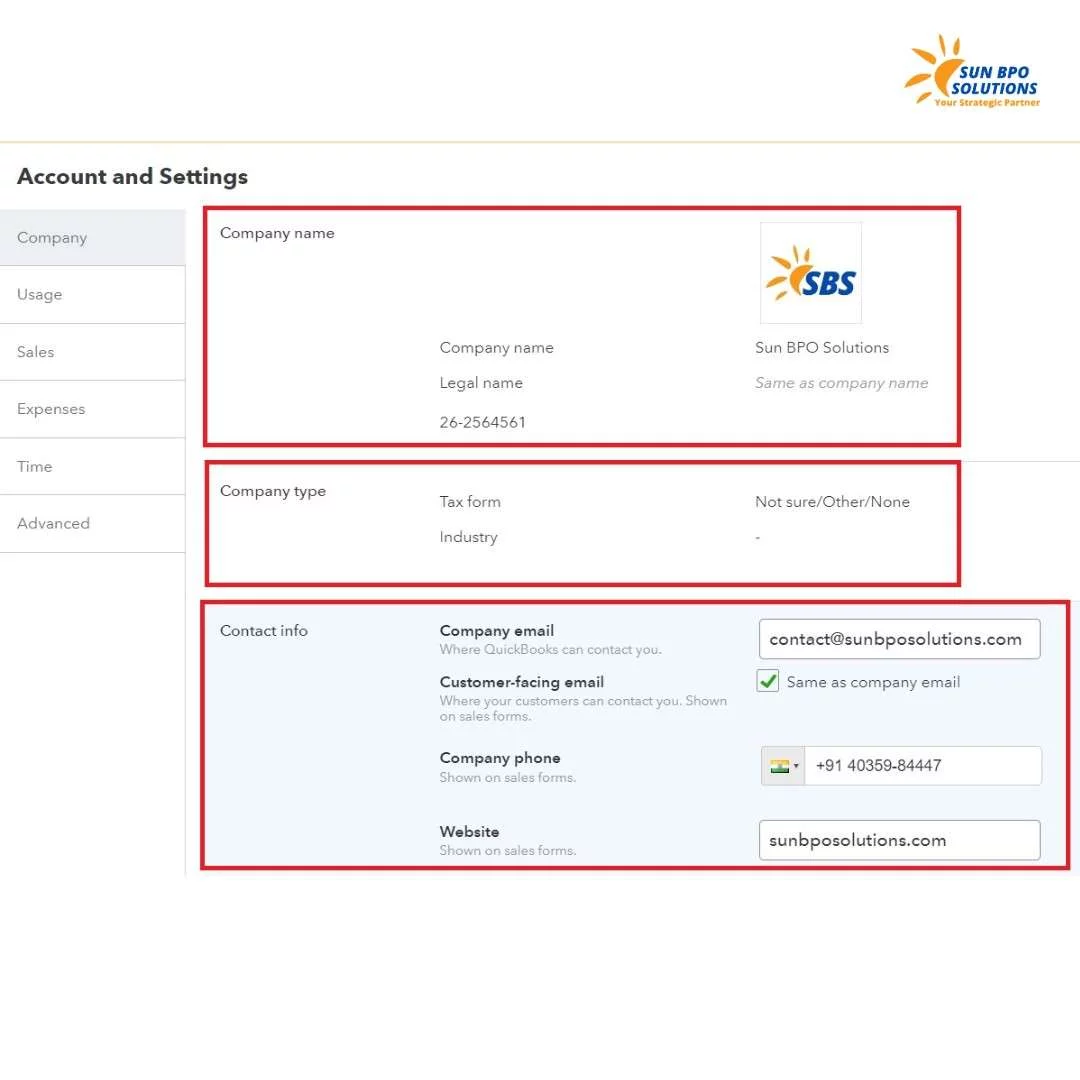Click the Company type section heading
Viewport: 1080px width, 1080px height.
(x=273, y=491)
